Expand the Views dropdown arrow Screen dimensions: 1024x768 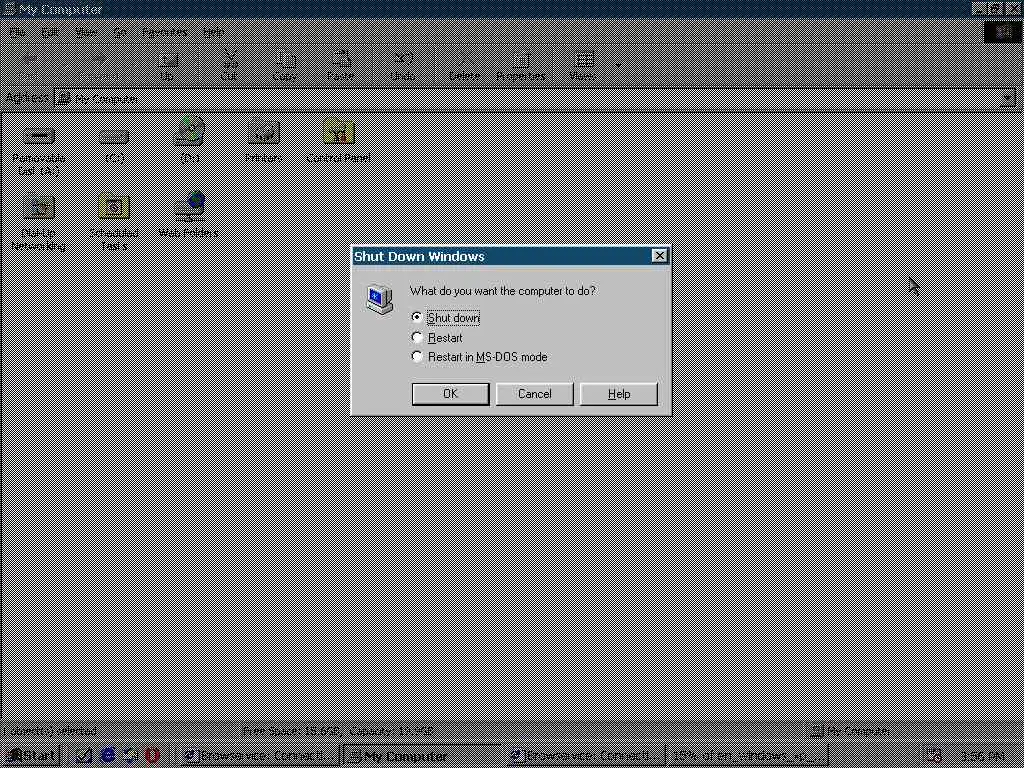tap(618, 65)
